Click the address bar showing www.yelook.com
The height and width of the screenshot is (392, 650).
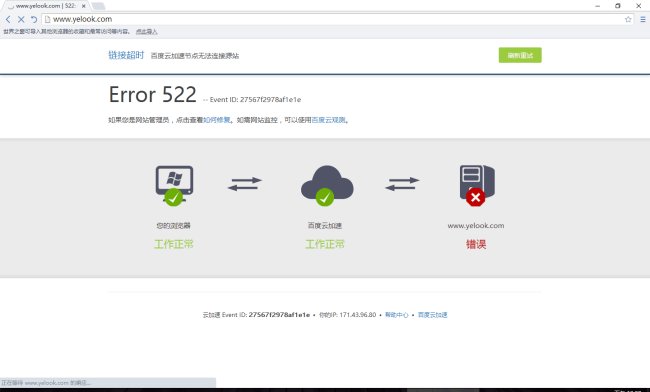point(337,19)
